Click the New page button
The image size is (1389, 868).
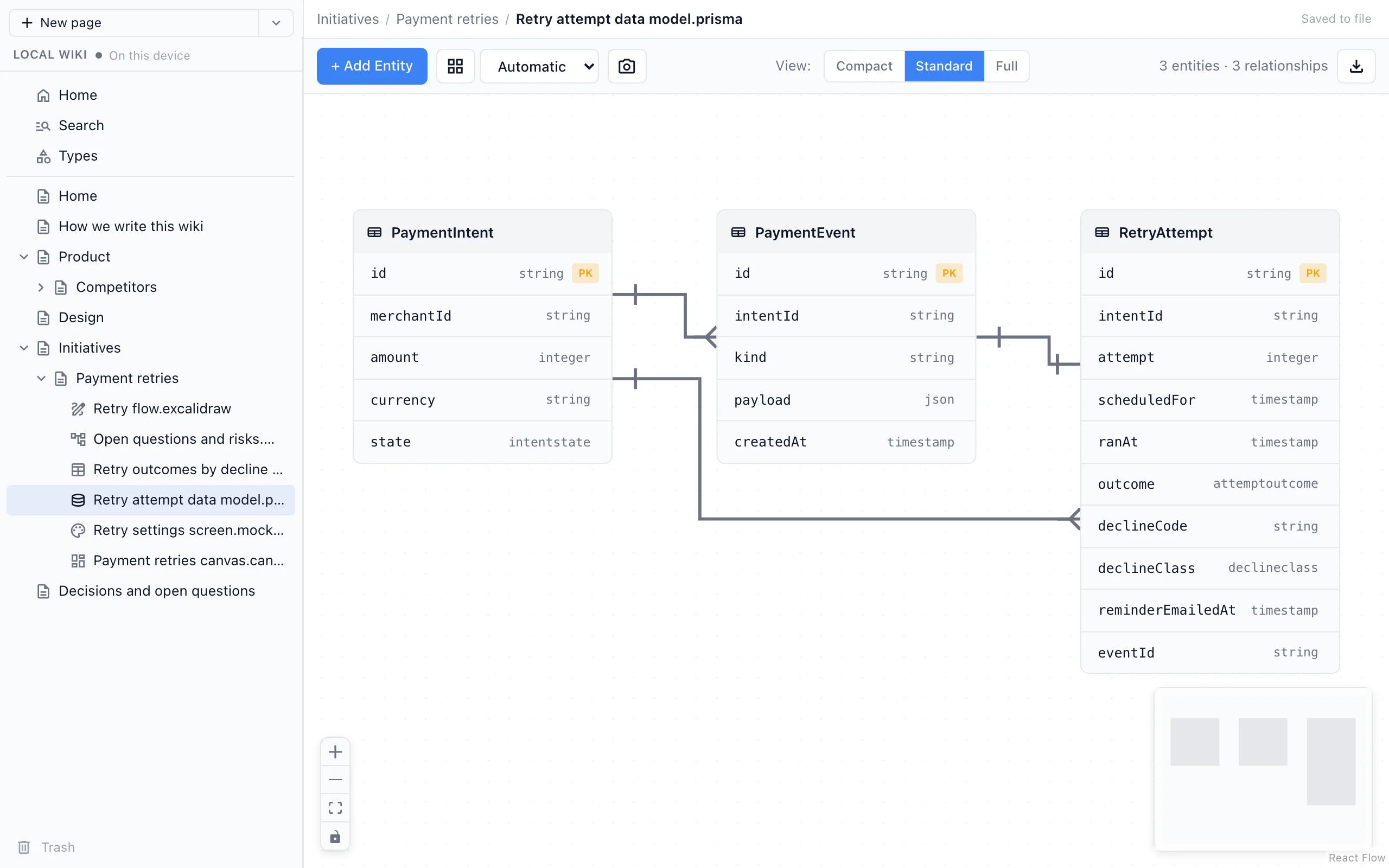point(133,23)
